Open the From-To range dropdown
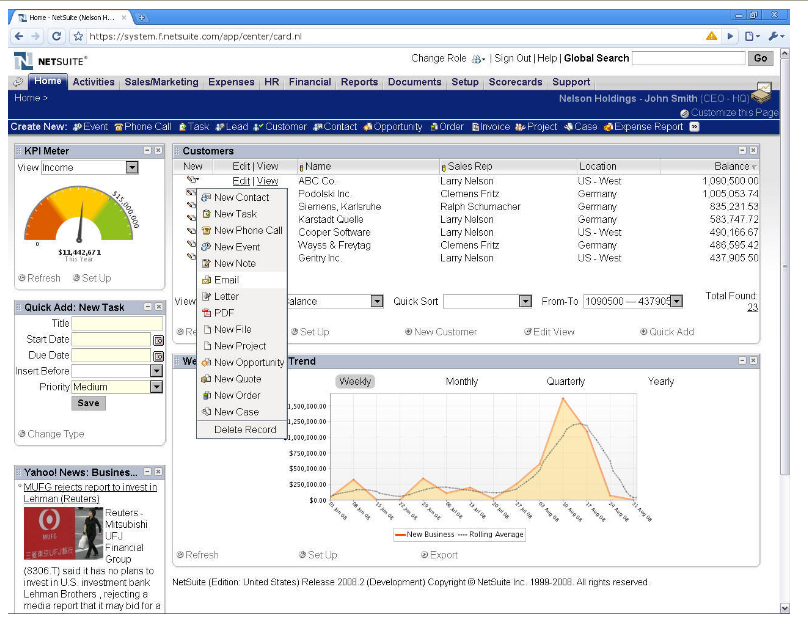 pyautogui.click(x=677, y=301)
